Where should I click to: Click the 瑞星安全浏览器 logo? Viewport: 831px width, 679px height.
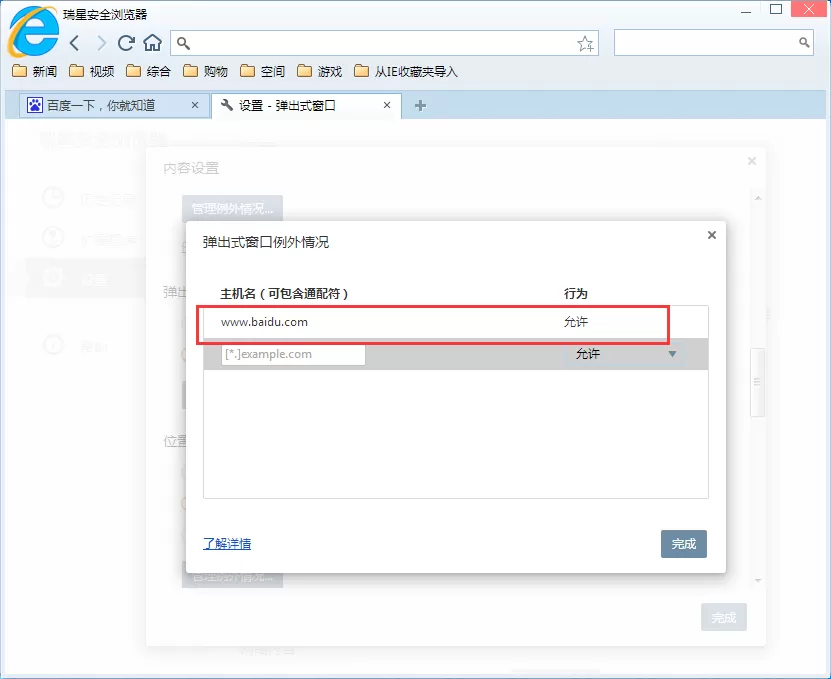(33, 31)
